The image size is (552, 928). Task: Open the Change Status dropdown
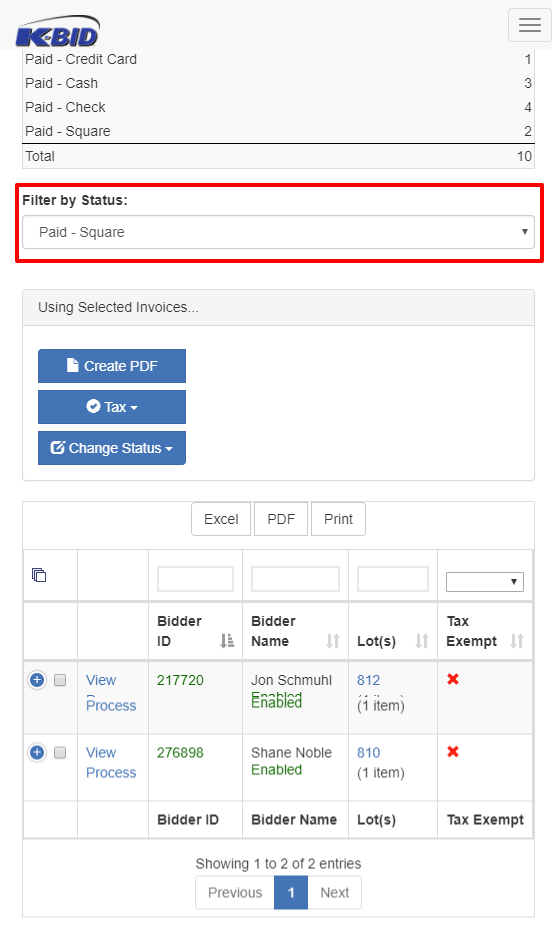coord(112,448)
